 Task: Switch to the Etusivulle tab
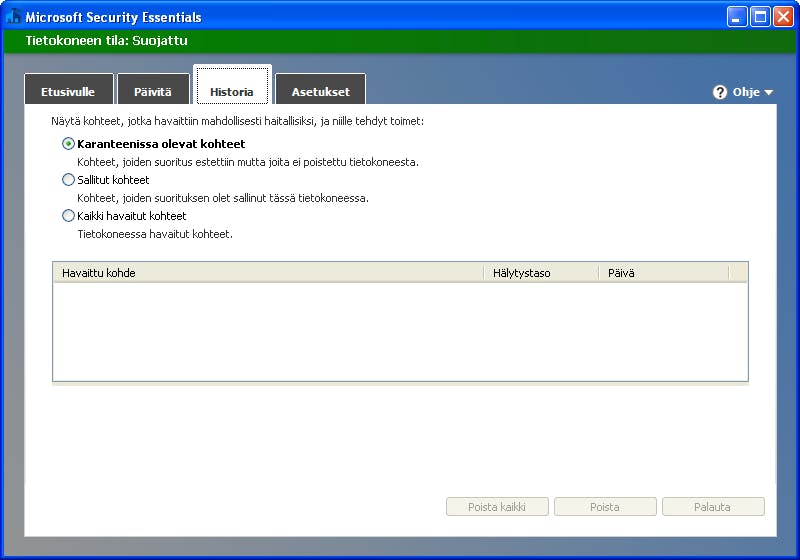tap(68, 89)
